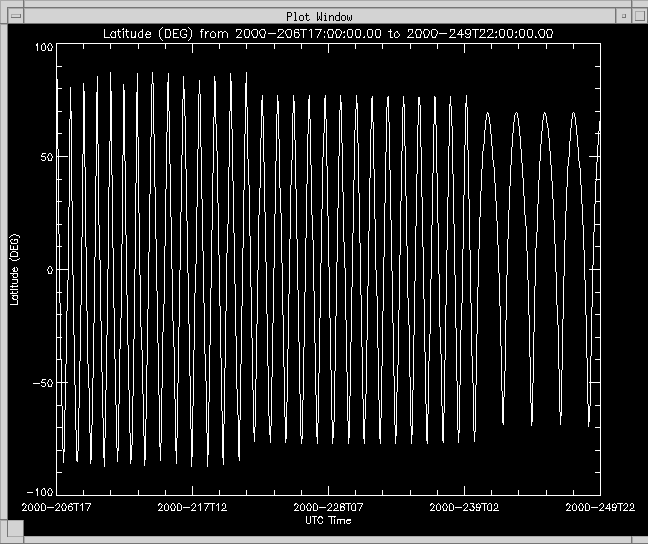Click the last wide curve peak on the right
This screenshot has width=648, height=544.
tap(573, 114)
